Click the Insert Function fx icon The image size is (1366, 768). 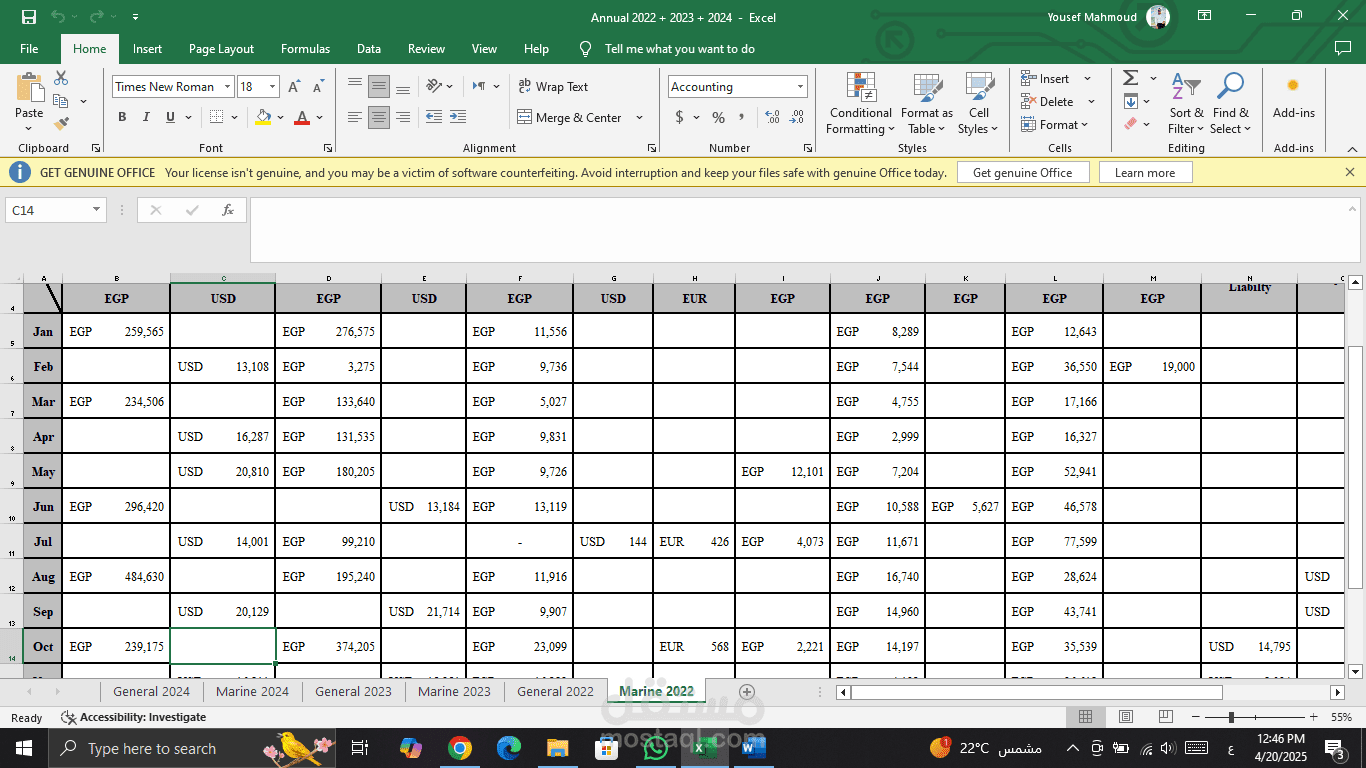pyautogui.click(x=228, y=210)
